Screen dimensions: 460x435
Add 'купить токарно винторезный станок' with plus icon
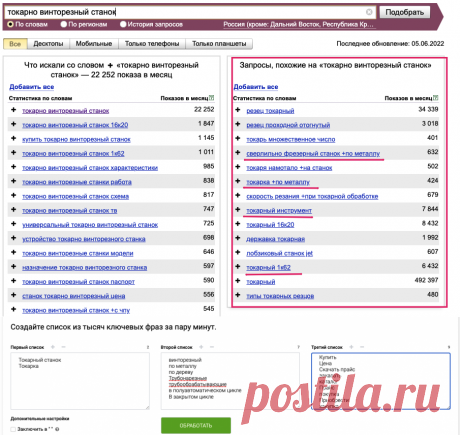pos(14,138)
